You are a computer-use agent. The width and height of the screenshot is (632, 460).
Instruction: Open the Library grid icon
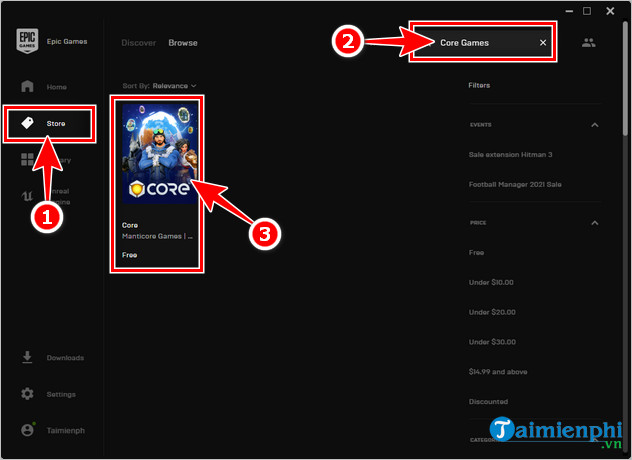pyautogui.click(x=27, y=160)
